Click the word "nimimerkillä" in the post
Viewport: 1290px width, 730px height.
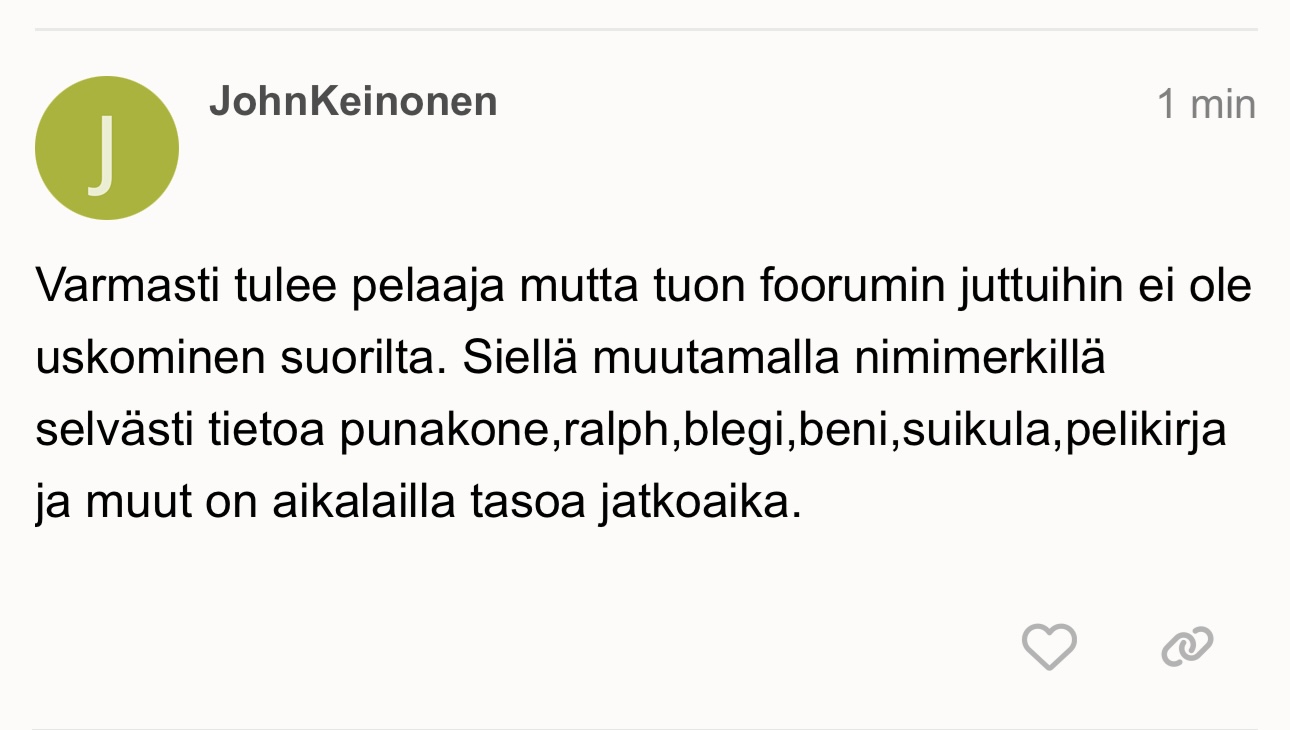(979, 359)
